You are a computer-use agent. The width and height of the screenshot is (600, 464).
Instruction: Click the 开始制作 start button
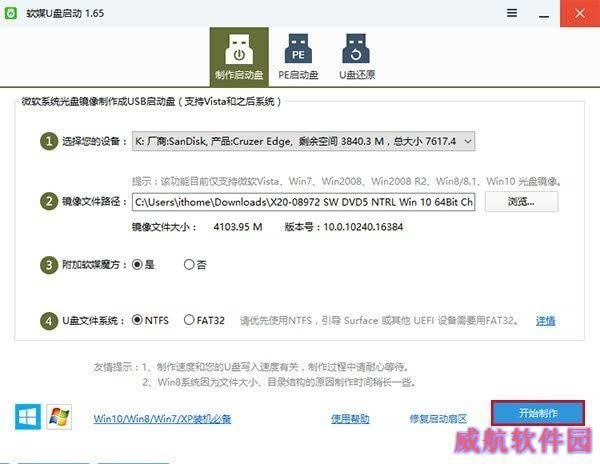click(x=538, y=413)
